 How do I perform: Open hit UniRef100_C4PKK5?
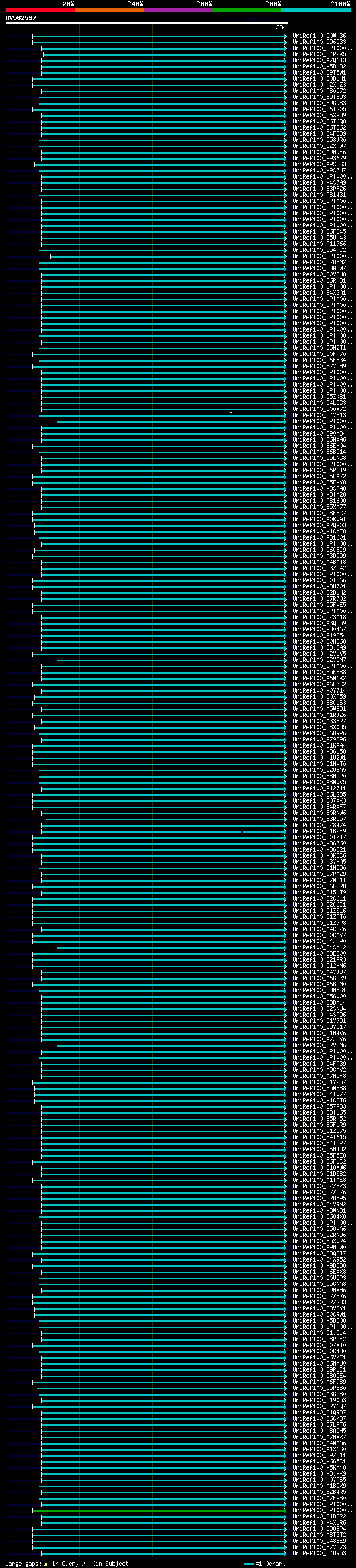(319, 54)
